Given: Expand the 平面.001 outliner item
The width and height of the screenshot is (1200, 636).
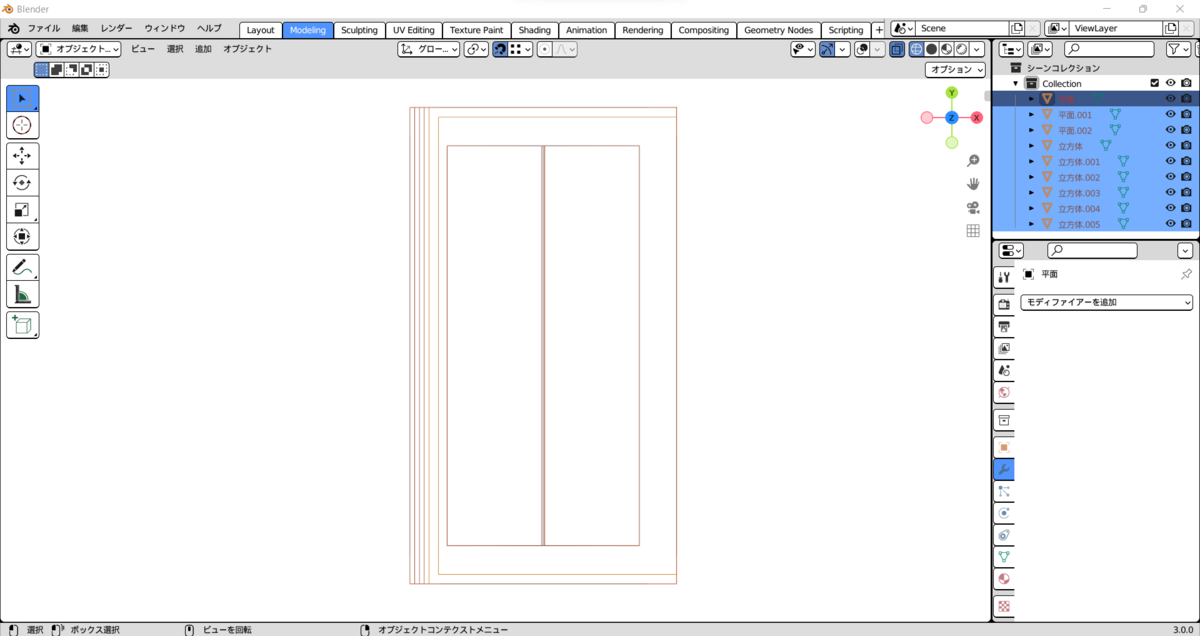Looking at the screenshot, I should (1031, 115).
